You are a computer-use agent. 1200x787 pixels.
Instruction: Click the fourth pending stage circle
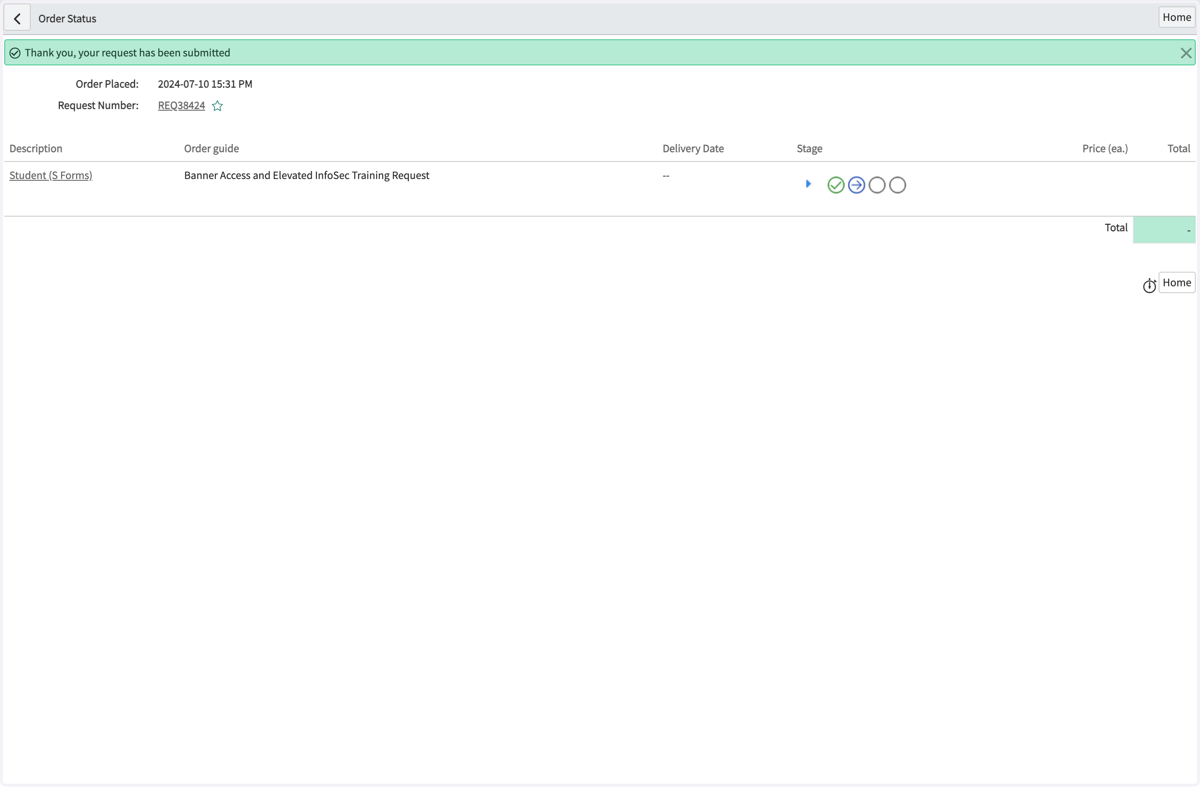898,185
